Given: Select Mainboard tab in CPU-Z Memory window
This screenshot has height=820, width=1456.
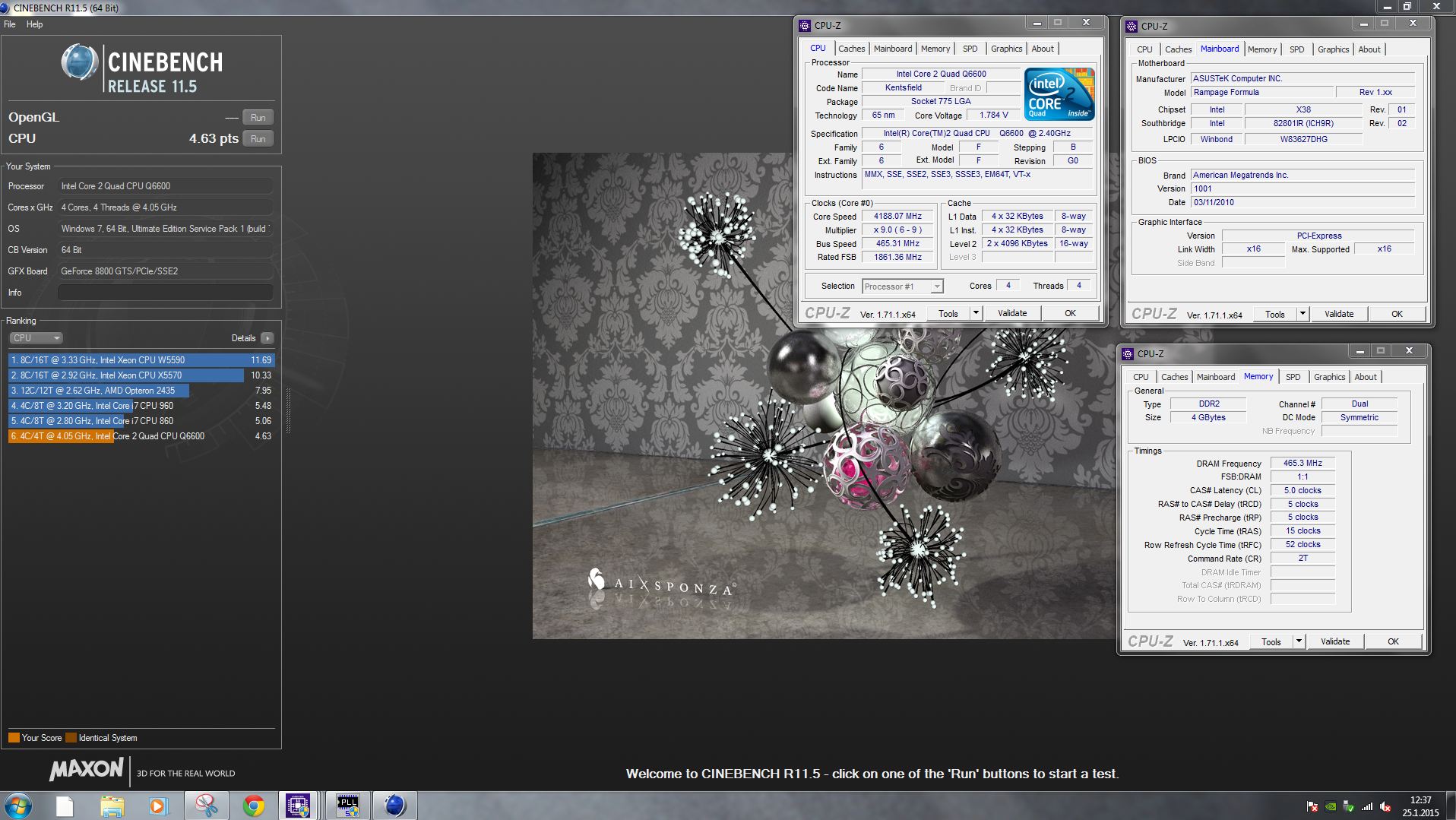Looking at the screenshot, I should pos(1215,377).
